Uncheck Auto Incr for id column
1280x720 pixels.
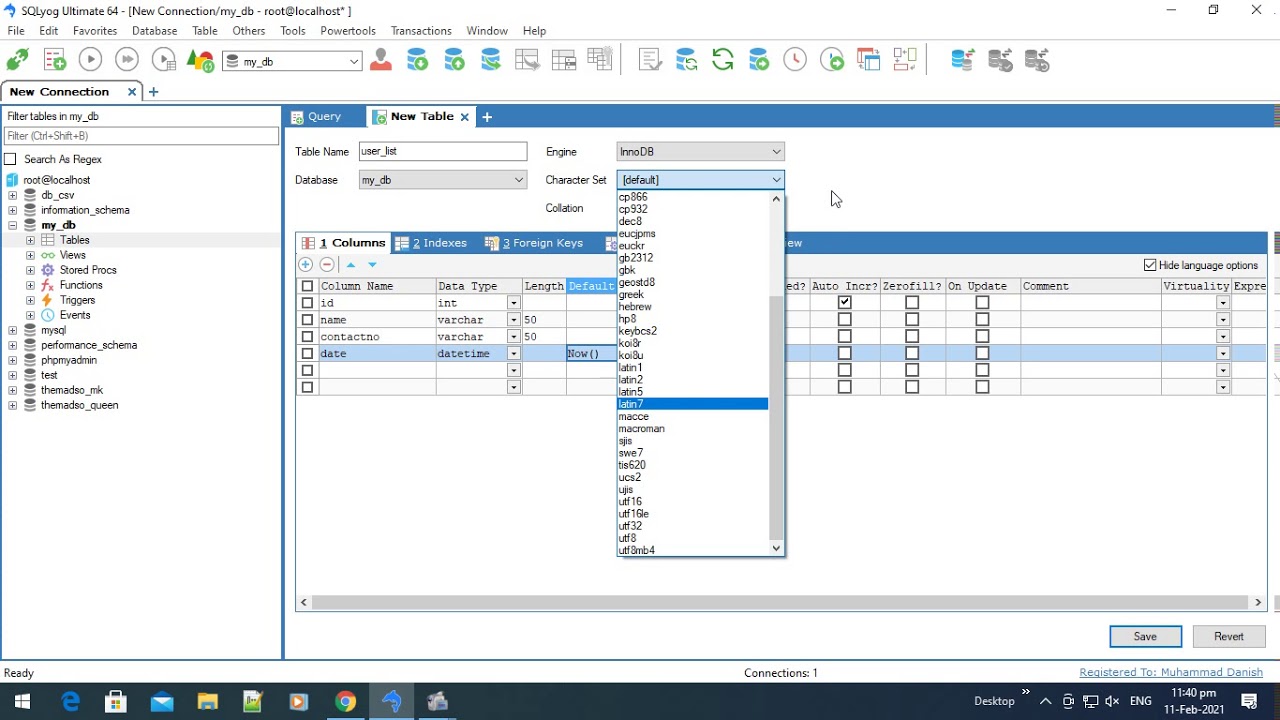click(x=845, y=303)
